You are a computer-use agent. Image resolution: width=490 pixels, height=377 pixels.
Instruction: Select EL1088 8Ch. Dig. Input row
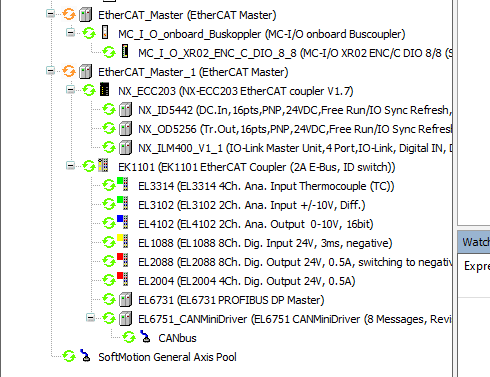click(265, 243)
